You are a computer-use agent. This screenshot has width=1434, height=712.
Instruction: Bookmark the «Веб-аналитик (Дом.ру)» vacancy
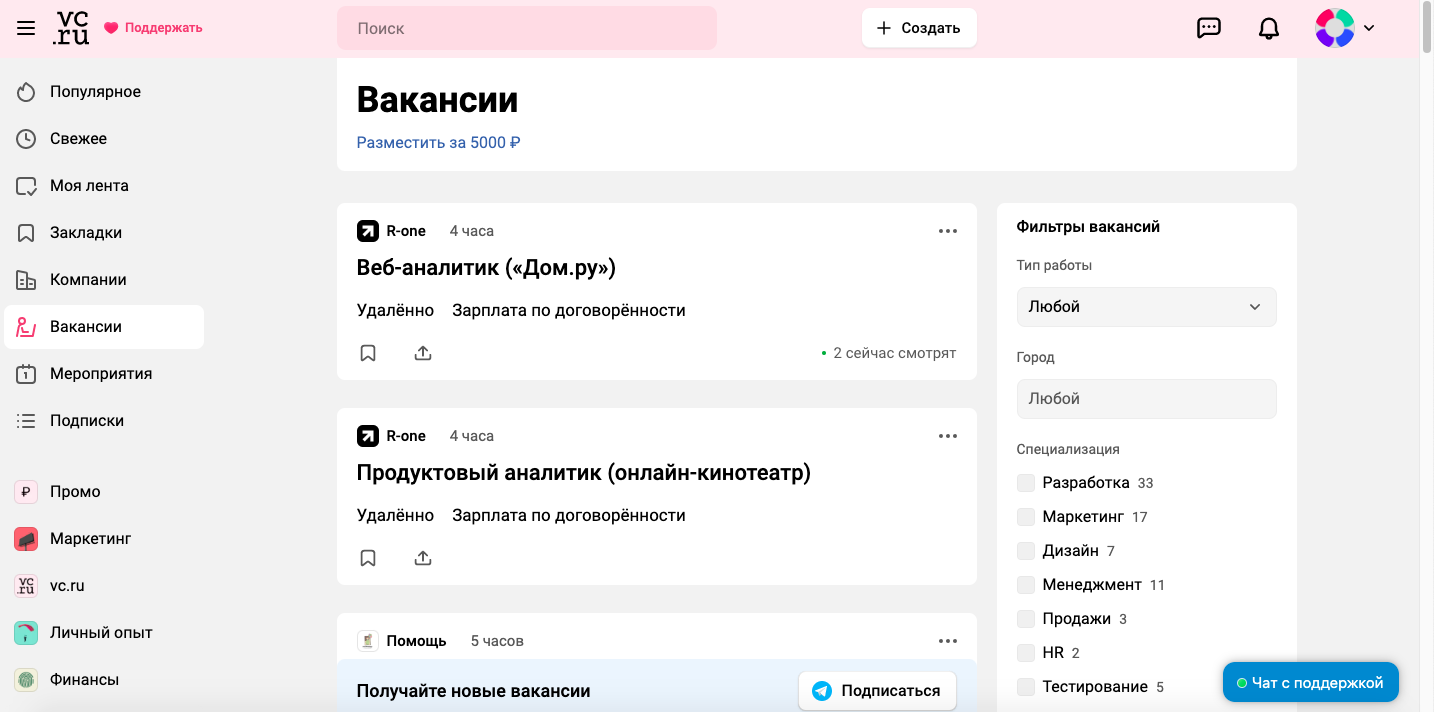tap(368, 352)
